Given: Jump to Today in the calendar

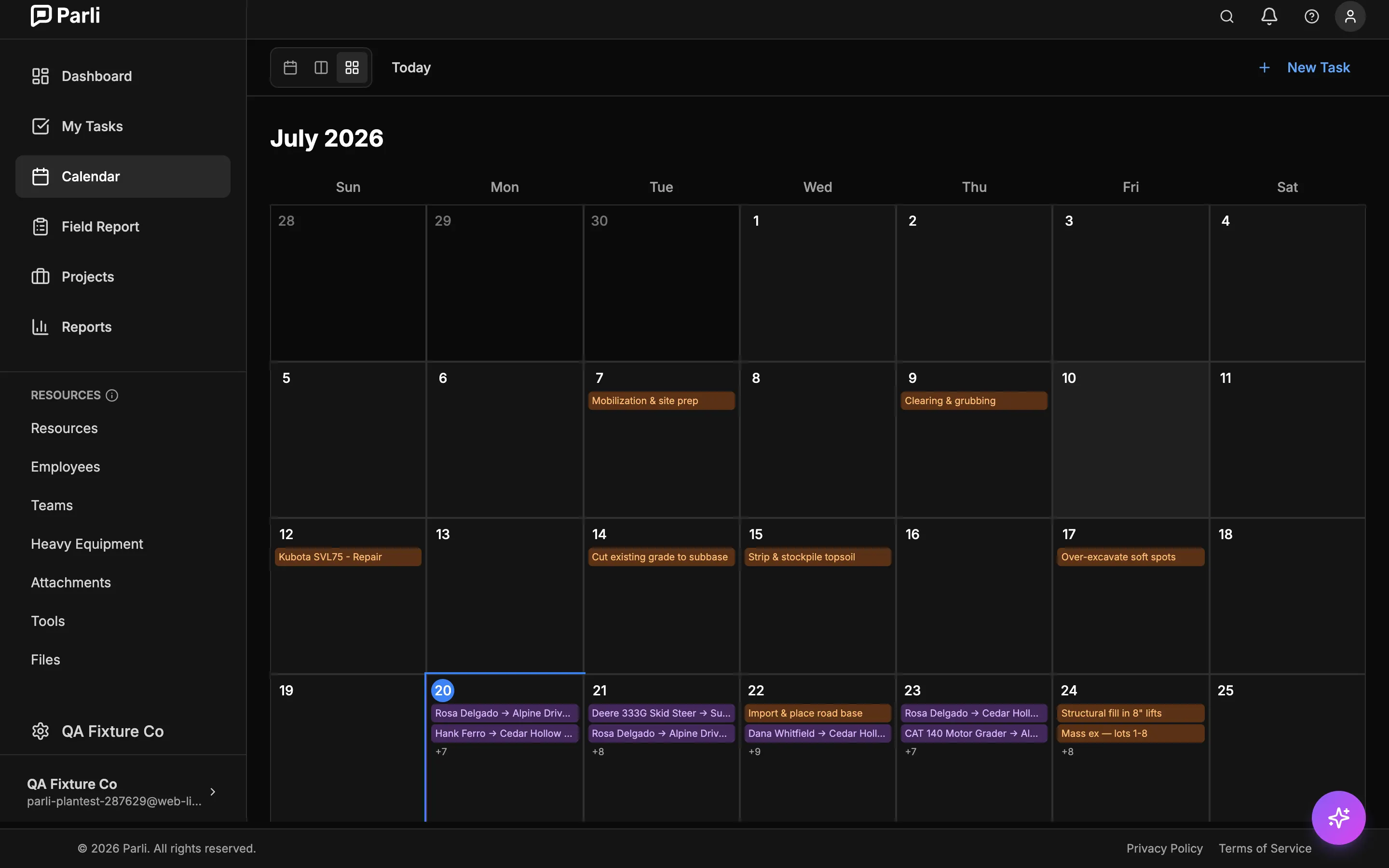Looking at the screenshot, I should point(411,68).
